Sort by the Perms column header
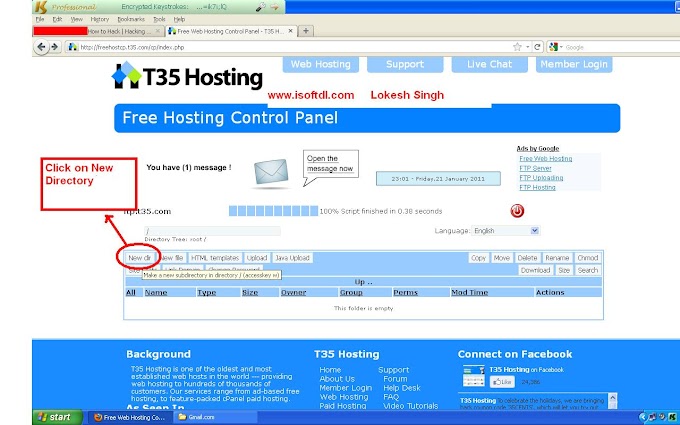This screenshot has height=425, width=680. [405, 292]
